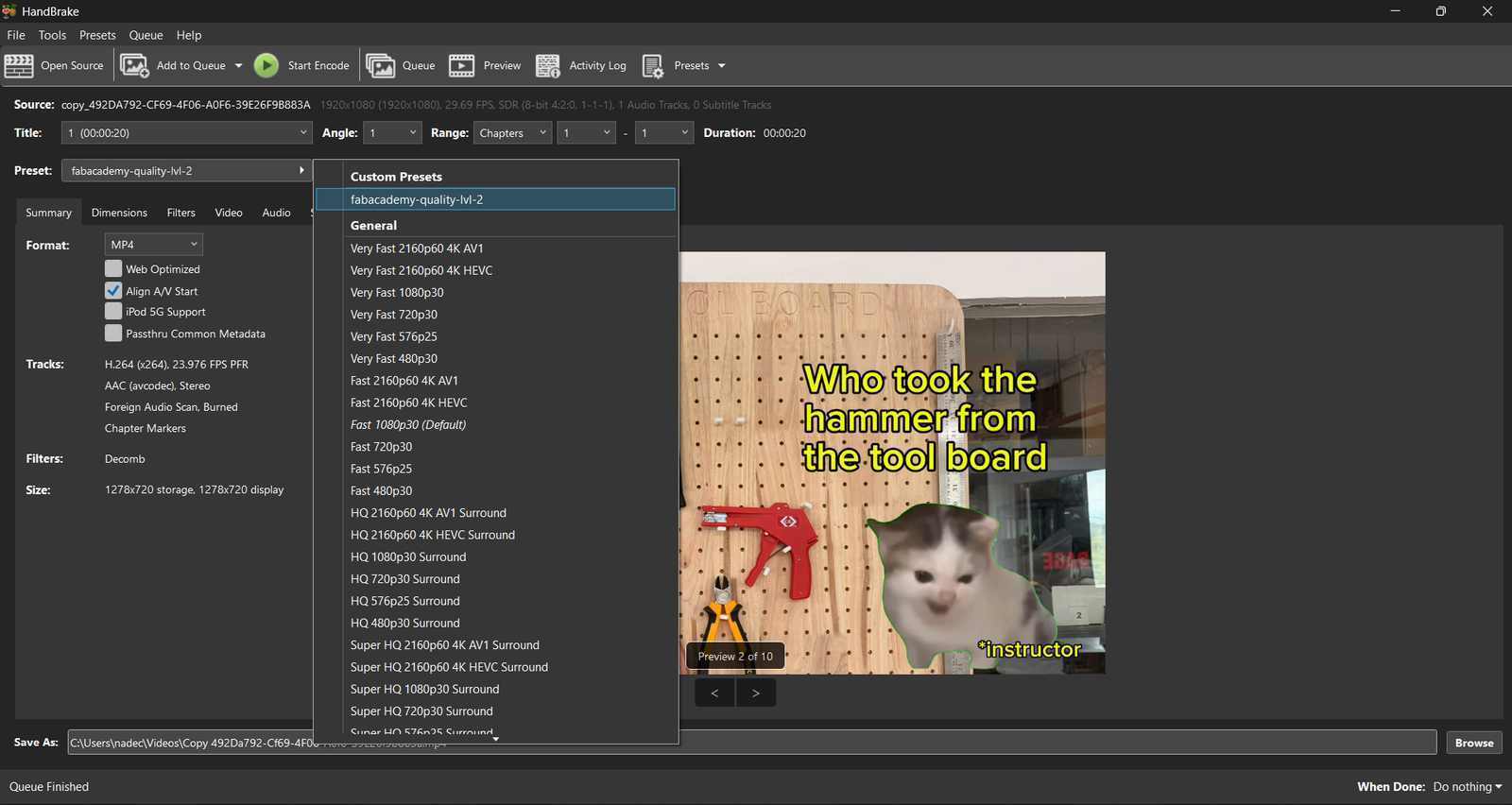
Task: Enable the Web Optimized checkbox
Action: [113, 269]
